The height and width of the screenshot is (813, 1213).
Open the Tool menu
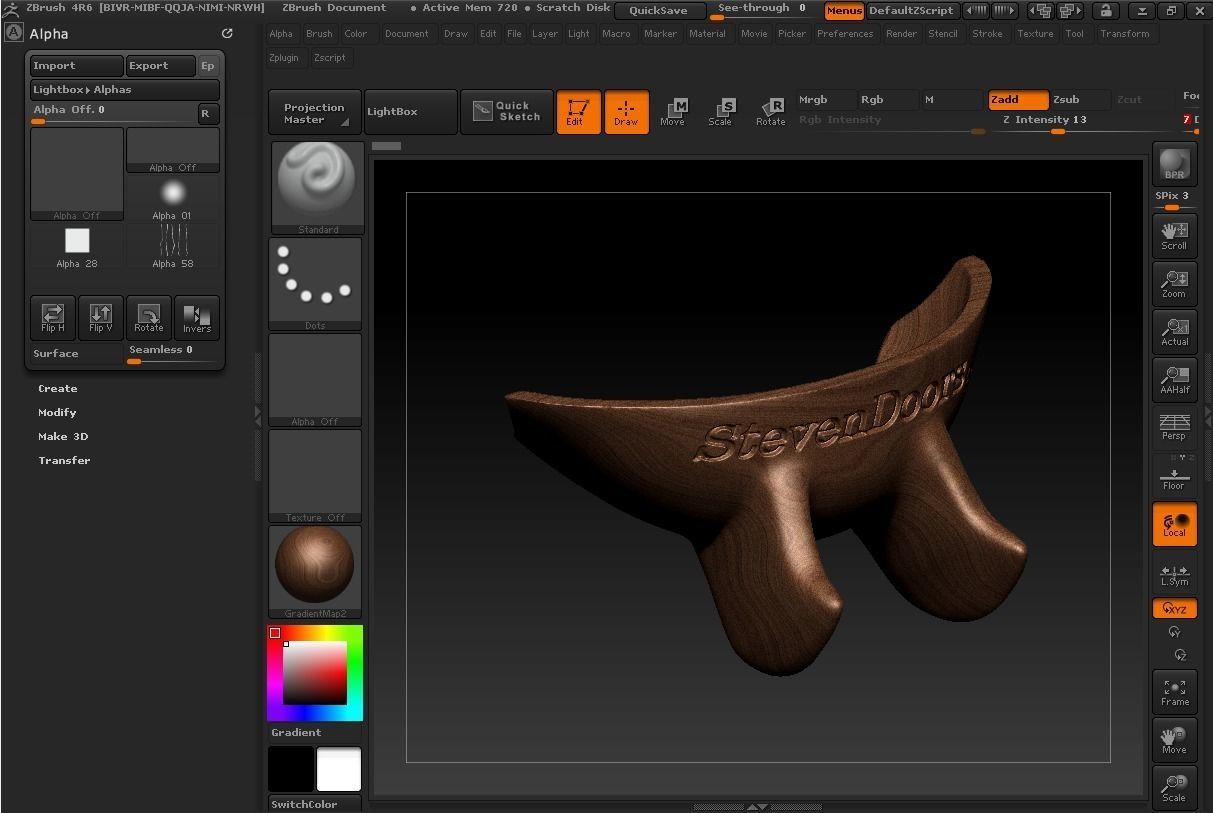click(1074, 34)
